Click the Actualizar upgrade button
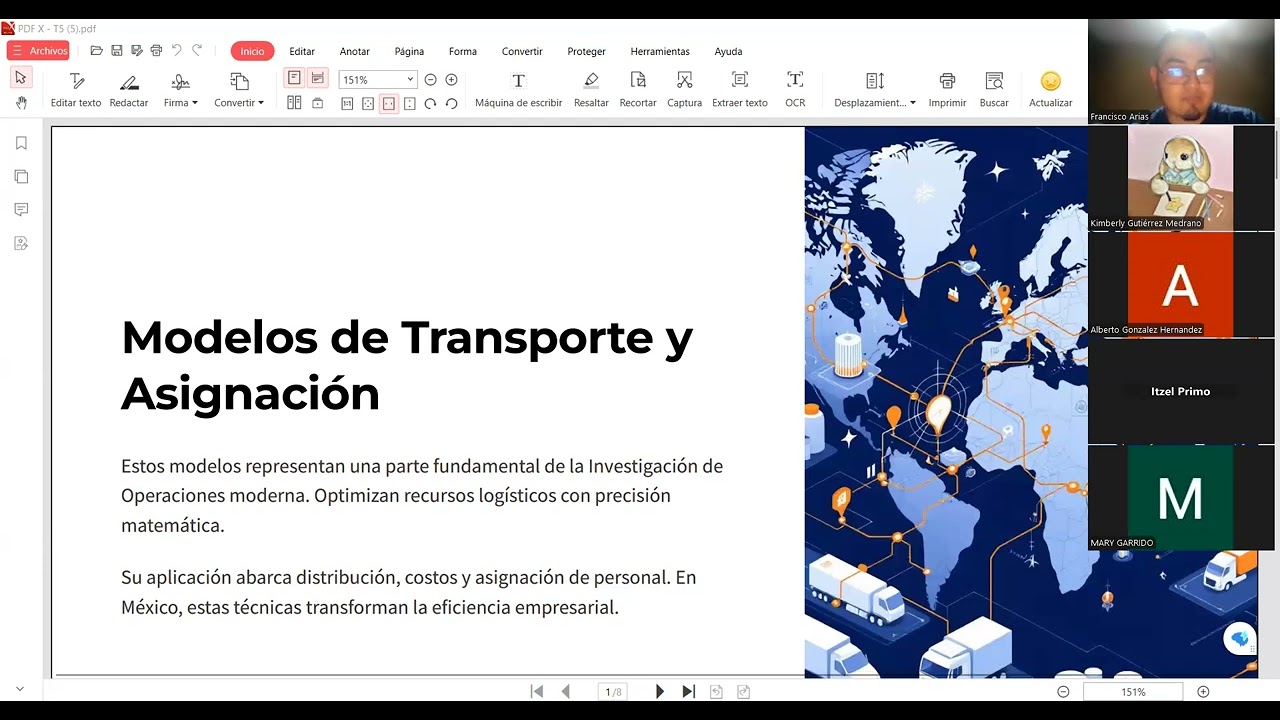This screenshot has height=720, width=1280. click(x=1050, y=90)
